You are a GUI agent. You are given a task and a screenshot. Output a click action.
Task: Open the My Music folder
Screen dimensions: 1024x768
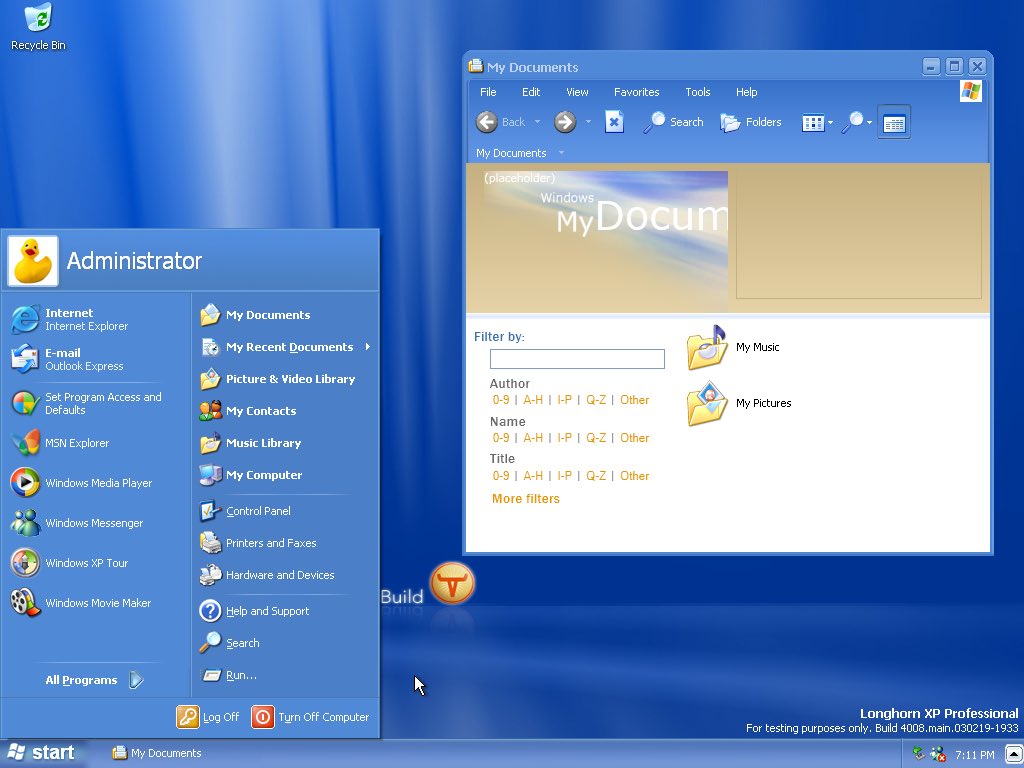tap(733, 347)
